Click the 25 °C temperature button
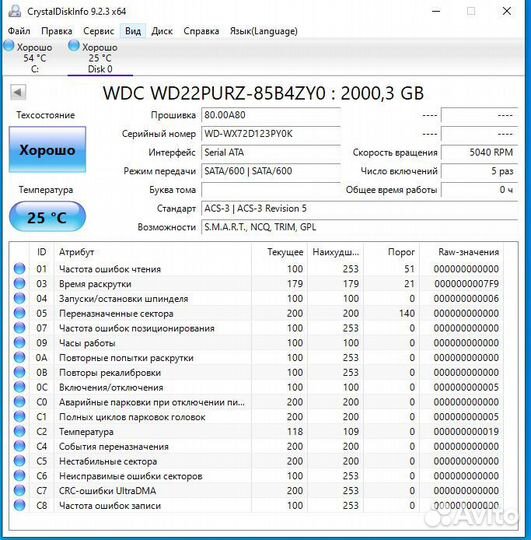Screen dimensions: 531x540 pyautogui.click(x=47, y=217)
